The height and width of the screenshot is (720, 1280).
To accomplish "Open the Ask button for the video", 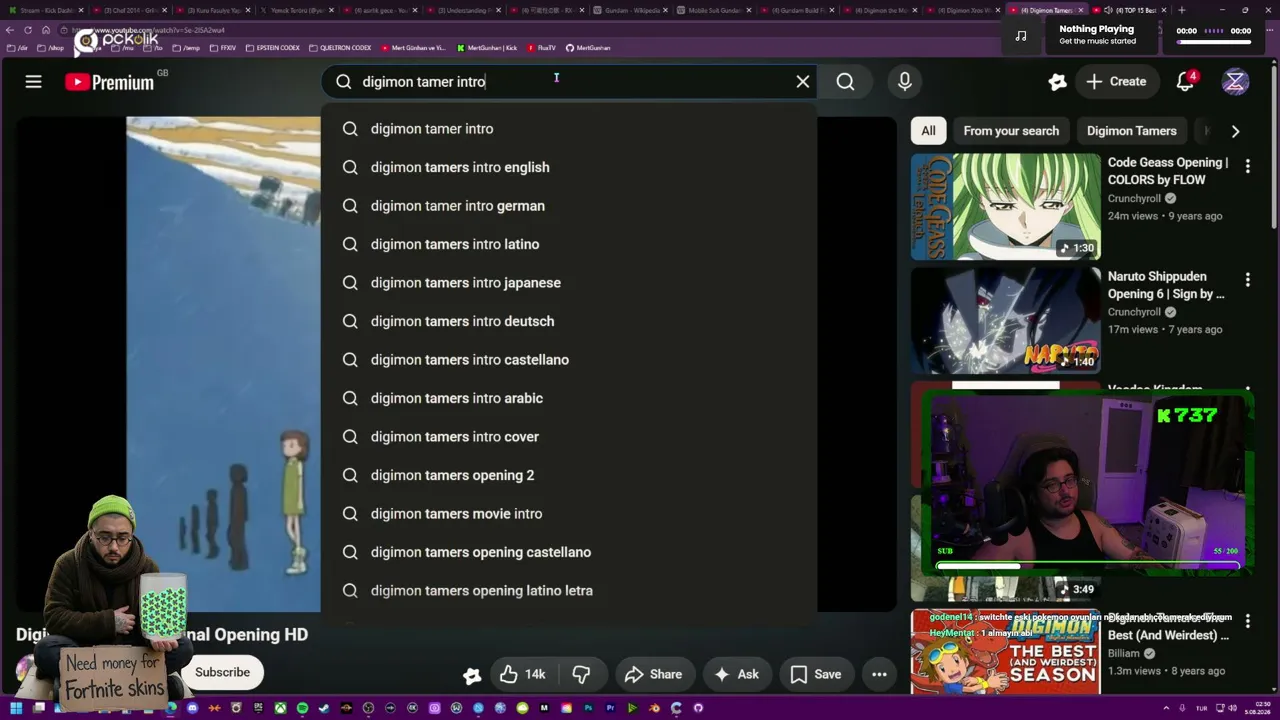I will pos(736,674).
